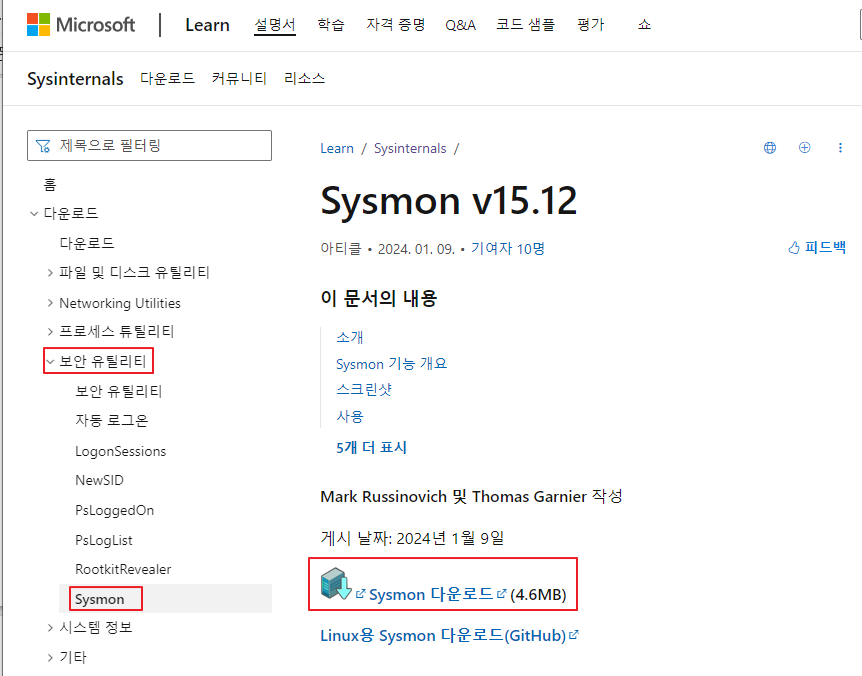
Task: Click the thumbs-up feedback icon
Action: (x=794, y=248)
